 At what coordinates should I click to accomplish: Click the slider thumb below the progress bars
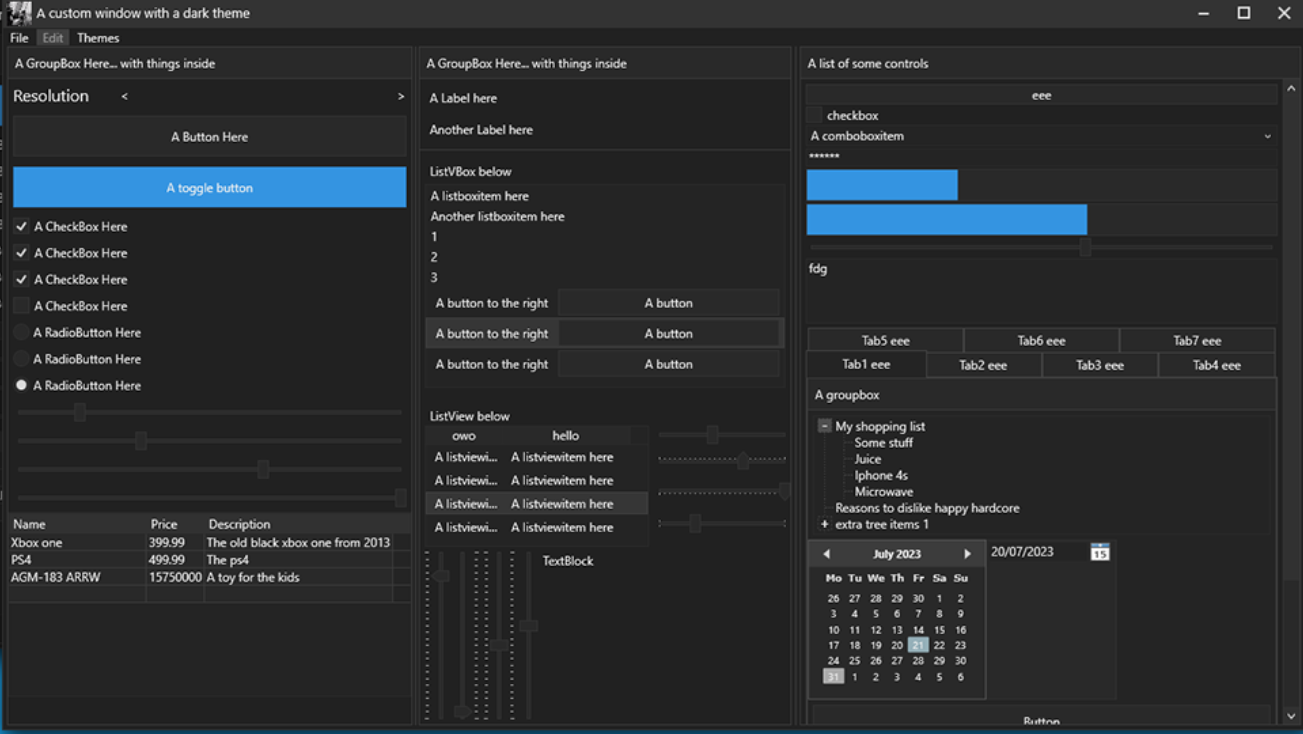(x=1085, y=246)
